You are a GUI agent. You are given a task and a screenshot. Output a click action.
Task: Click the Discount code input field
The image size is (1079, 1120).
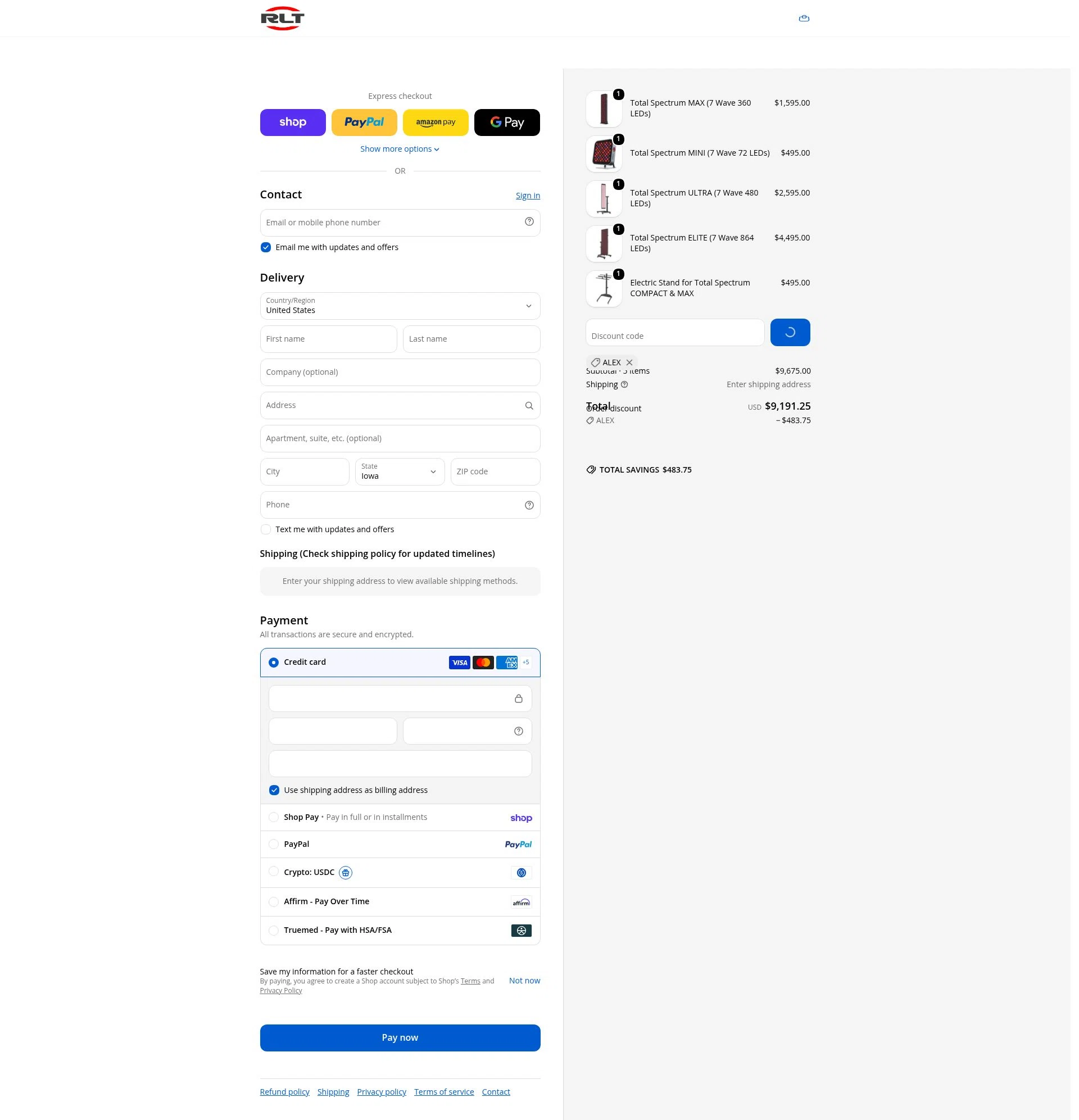(x=675, y=333)
